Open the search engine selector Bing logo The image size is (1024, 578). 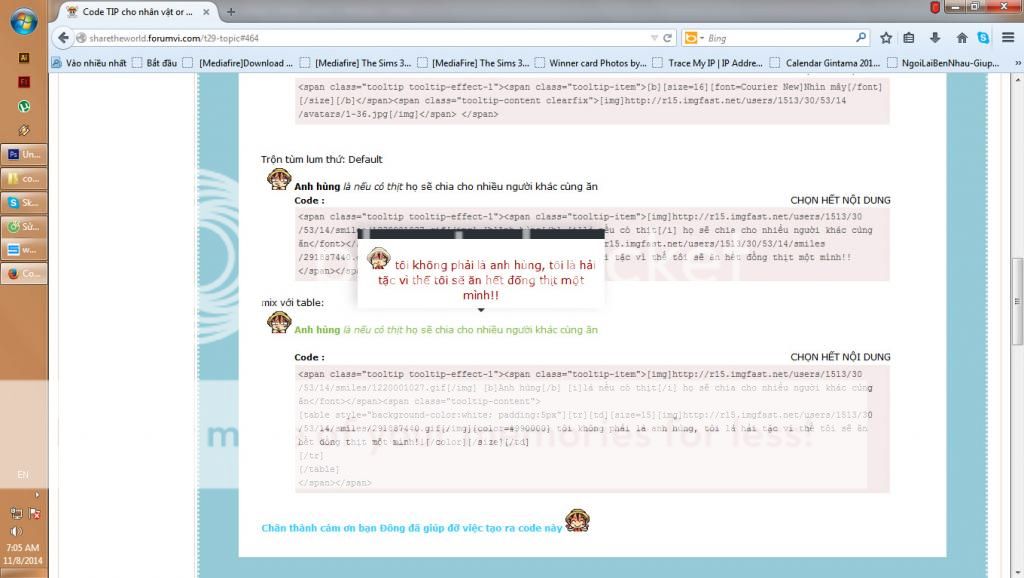[694, 38]
